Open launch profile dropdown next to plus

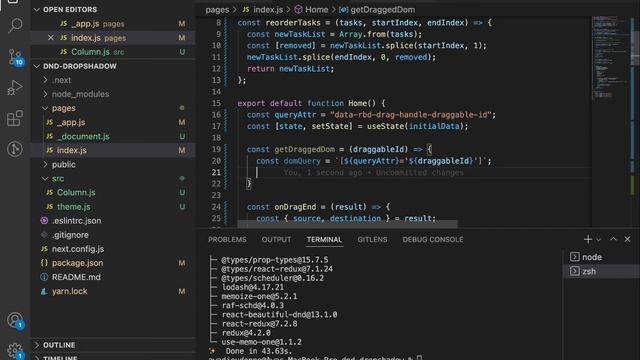[598, 240]
